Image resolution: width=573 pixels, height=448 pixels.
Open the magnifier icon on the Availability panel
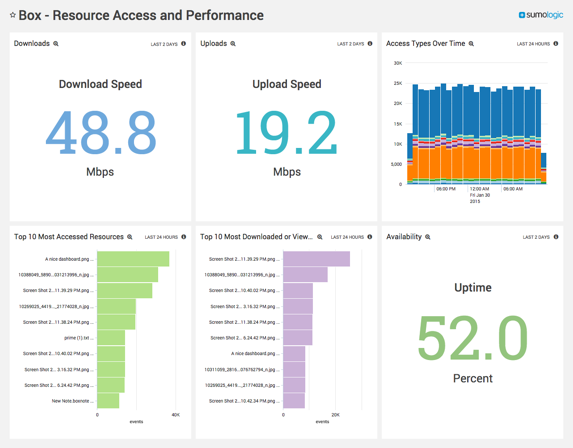pyautogui.click(x=428, y=237)
